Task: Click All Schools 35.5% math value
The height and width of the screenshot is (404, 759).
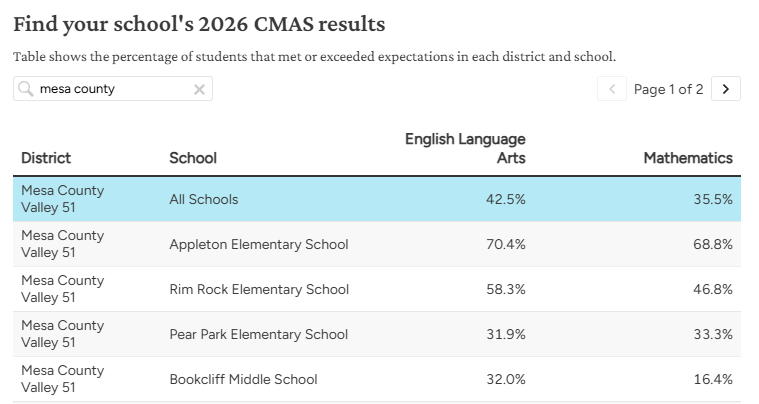Action: click(x=713, y=199)
